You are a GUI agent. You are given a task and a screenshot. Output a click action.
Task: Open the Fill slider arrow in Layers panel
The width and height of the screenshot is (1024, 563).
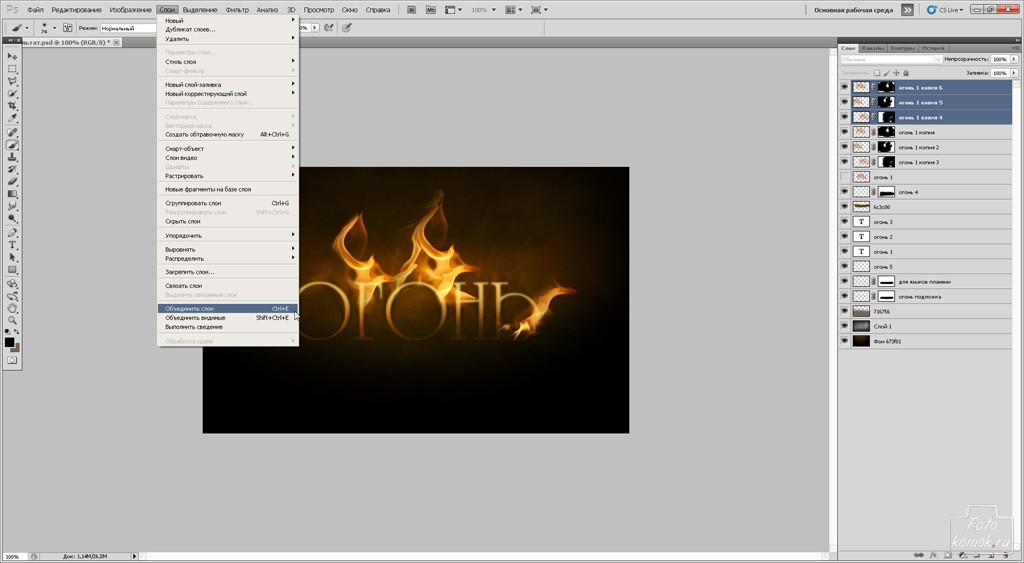(x=1014, y=73)
